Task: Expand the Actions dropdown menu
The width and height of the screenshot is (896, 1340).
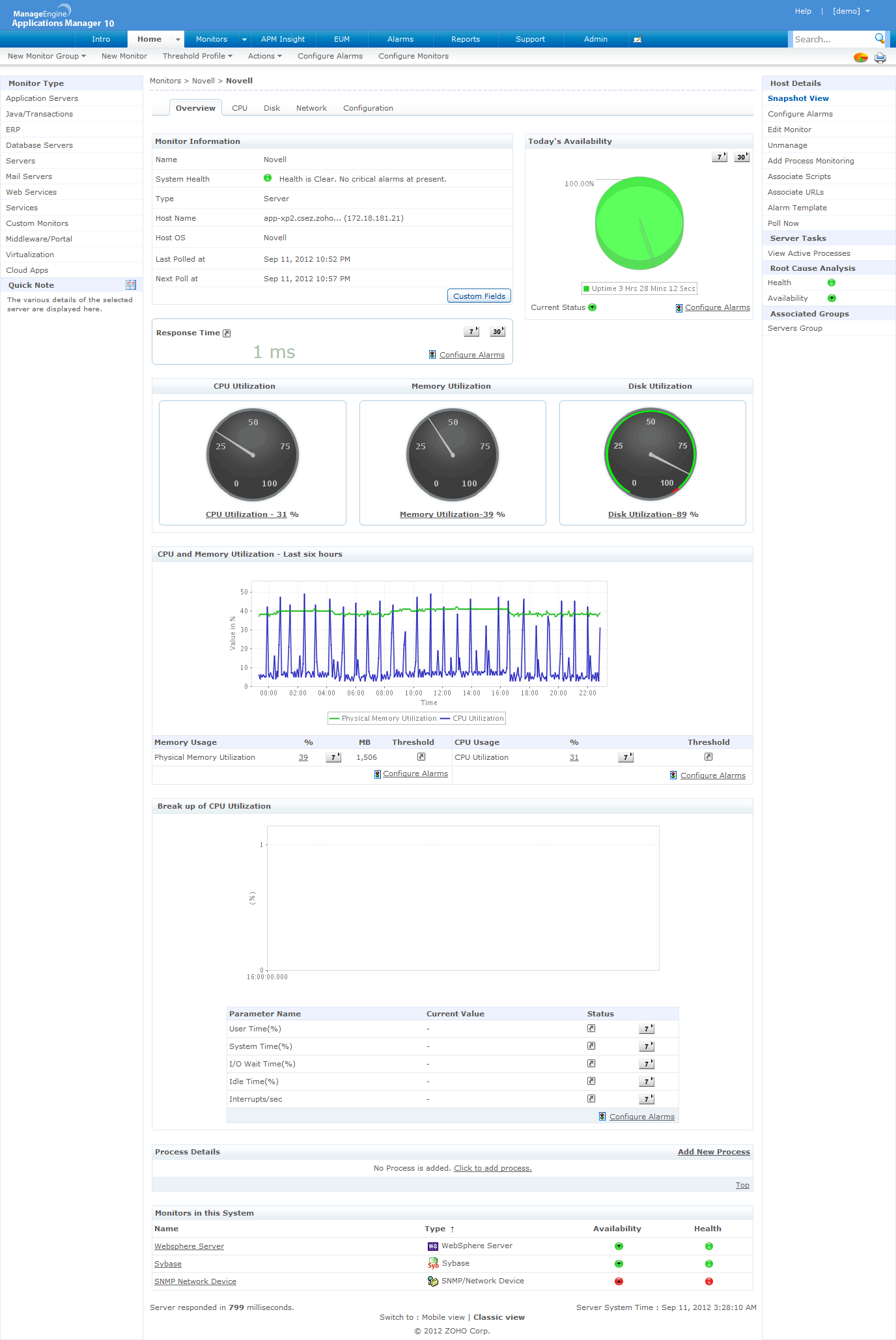Action: [264, 56]
